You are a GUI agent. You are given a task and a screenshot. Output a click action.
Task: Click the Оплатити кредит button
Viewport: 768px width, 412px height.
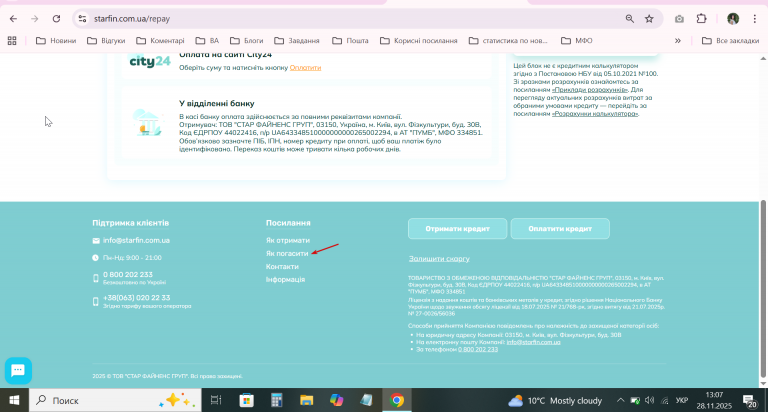[x=560, y=229]
